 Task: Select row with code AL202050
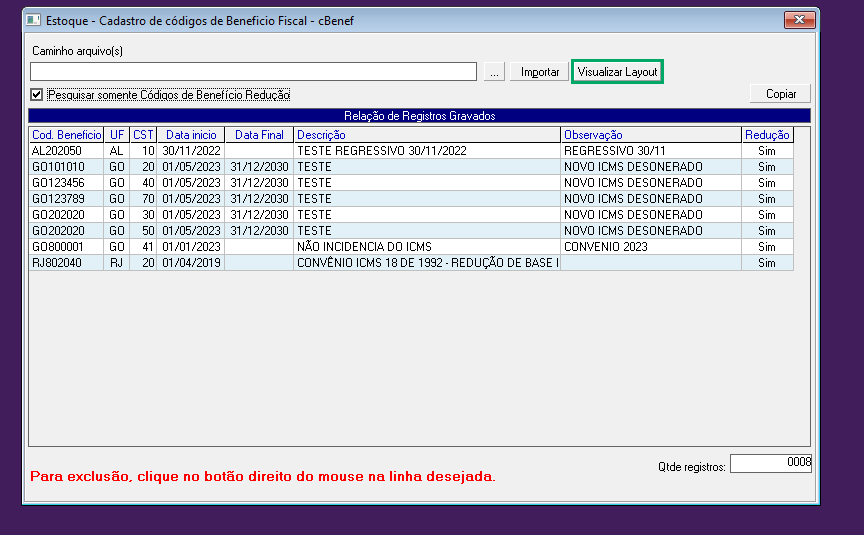pos(411,151)
